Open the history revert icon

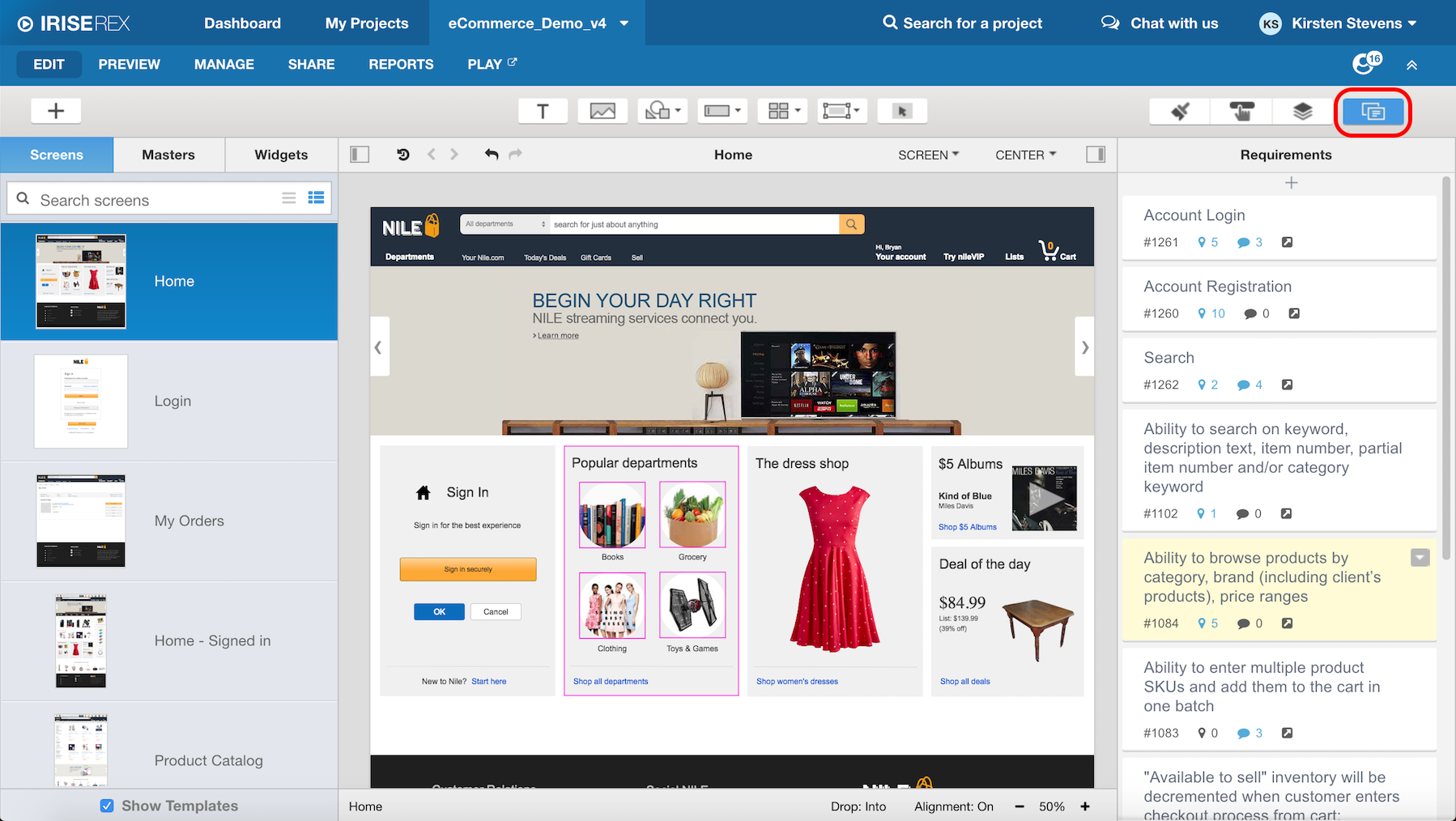coord(403,154)
